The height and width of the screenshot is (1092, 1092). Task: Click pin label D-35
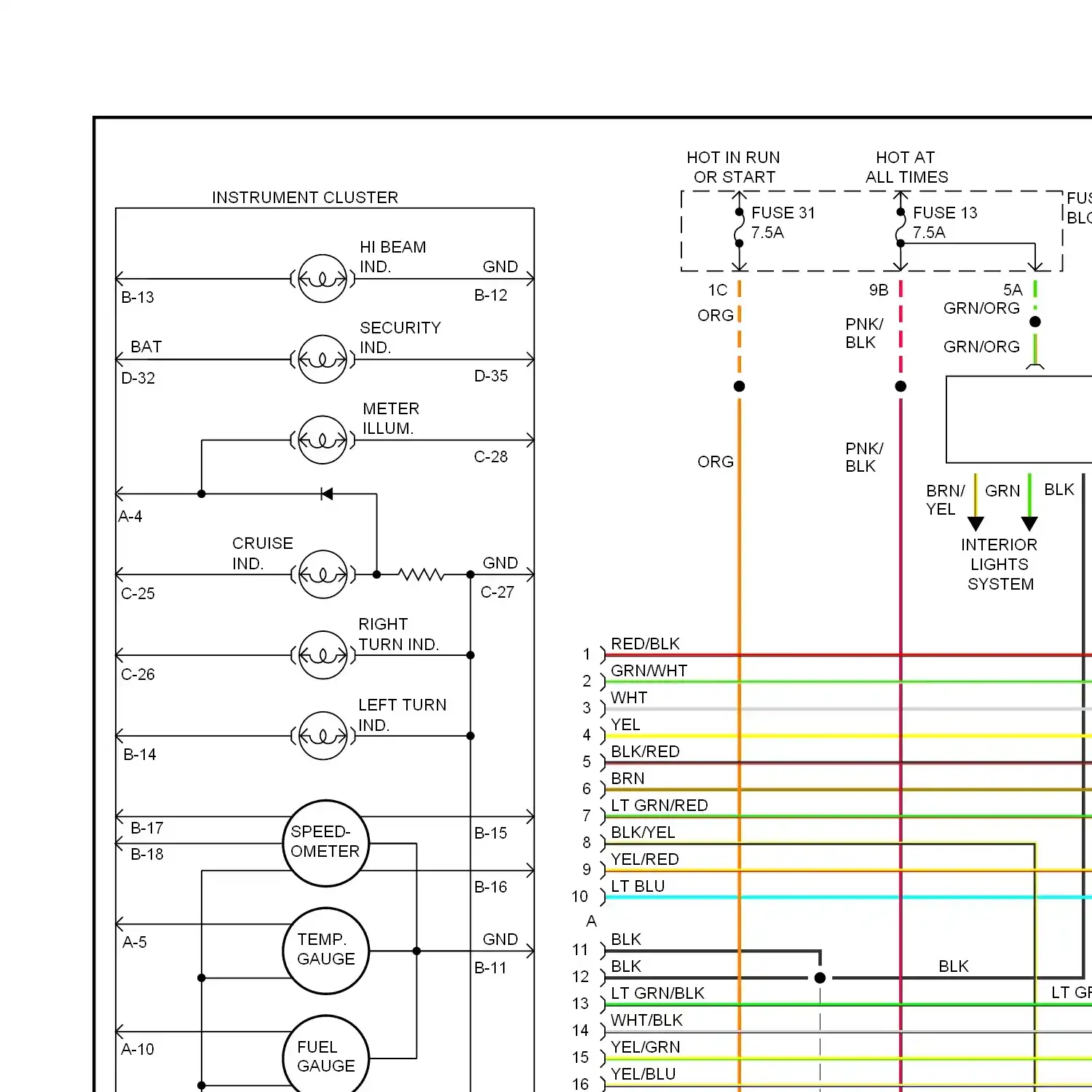(x=491, y=376)
